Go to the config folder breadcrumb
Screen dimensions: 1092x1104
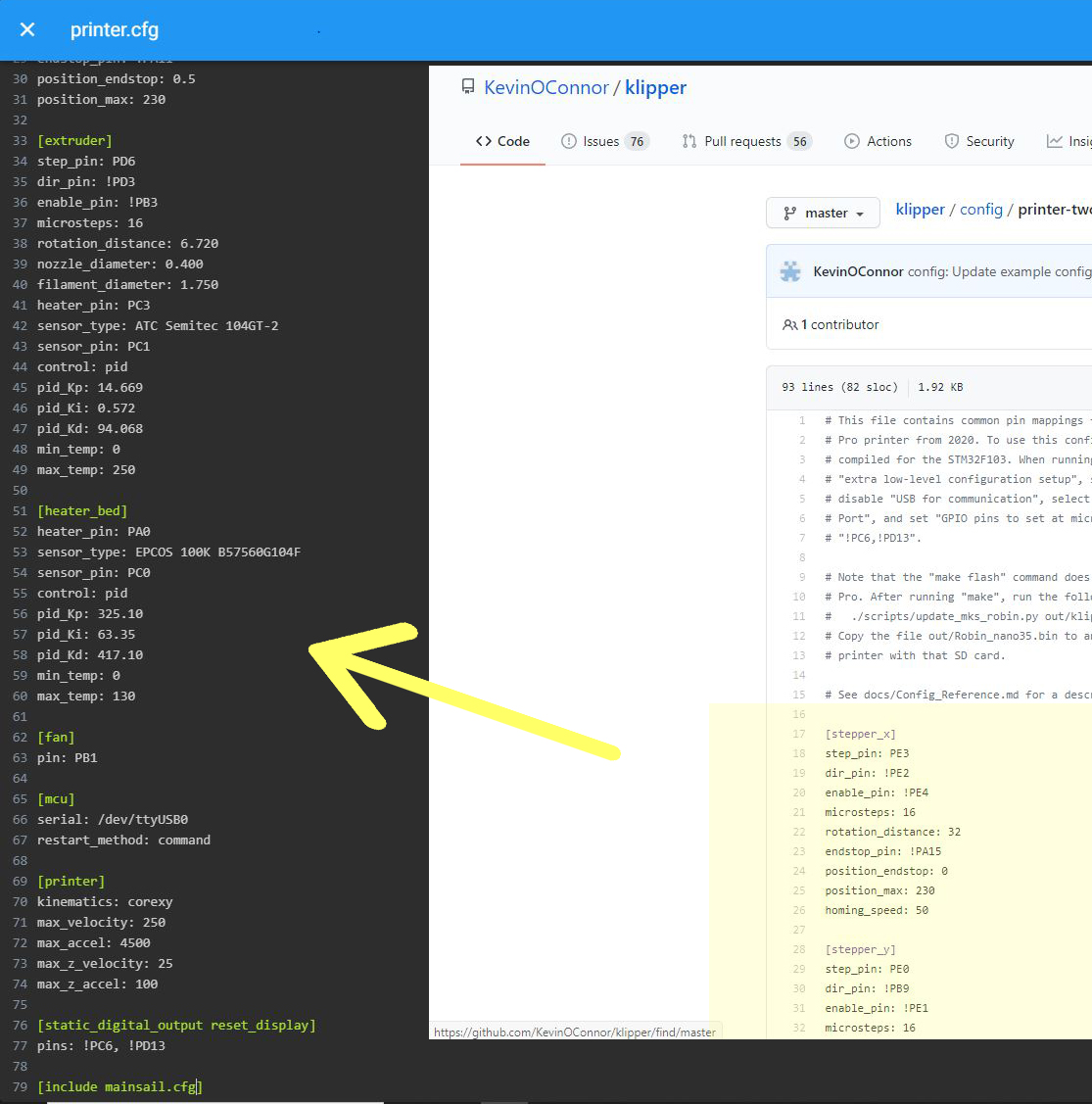980,210
